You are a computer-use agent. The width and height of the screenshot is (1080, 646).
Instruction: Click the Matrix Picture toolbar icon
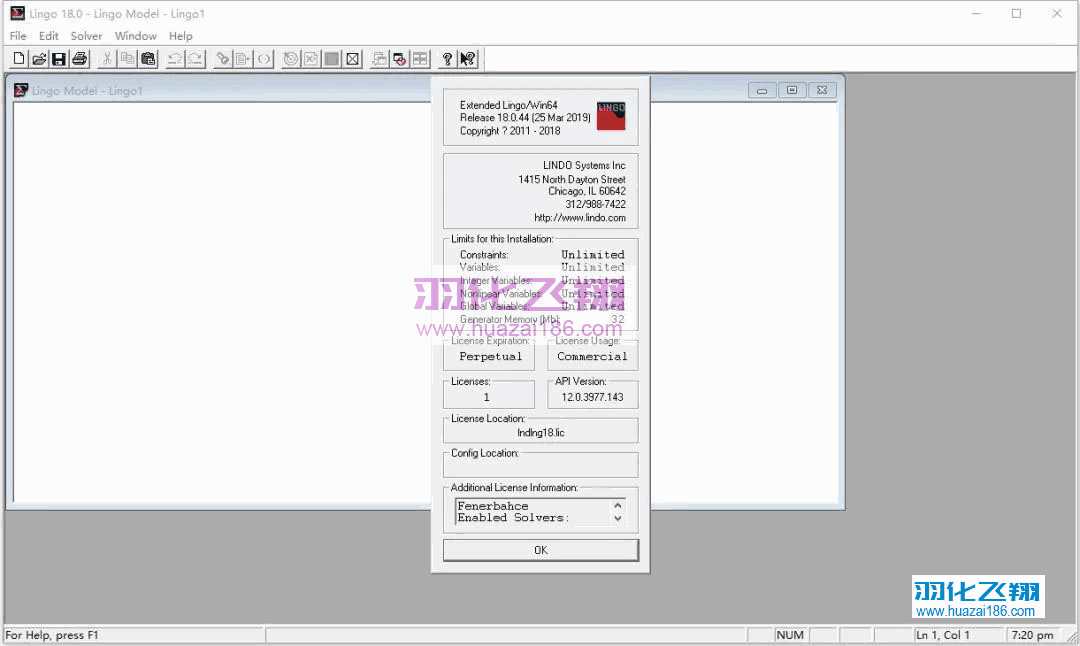click(332, 59)
